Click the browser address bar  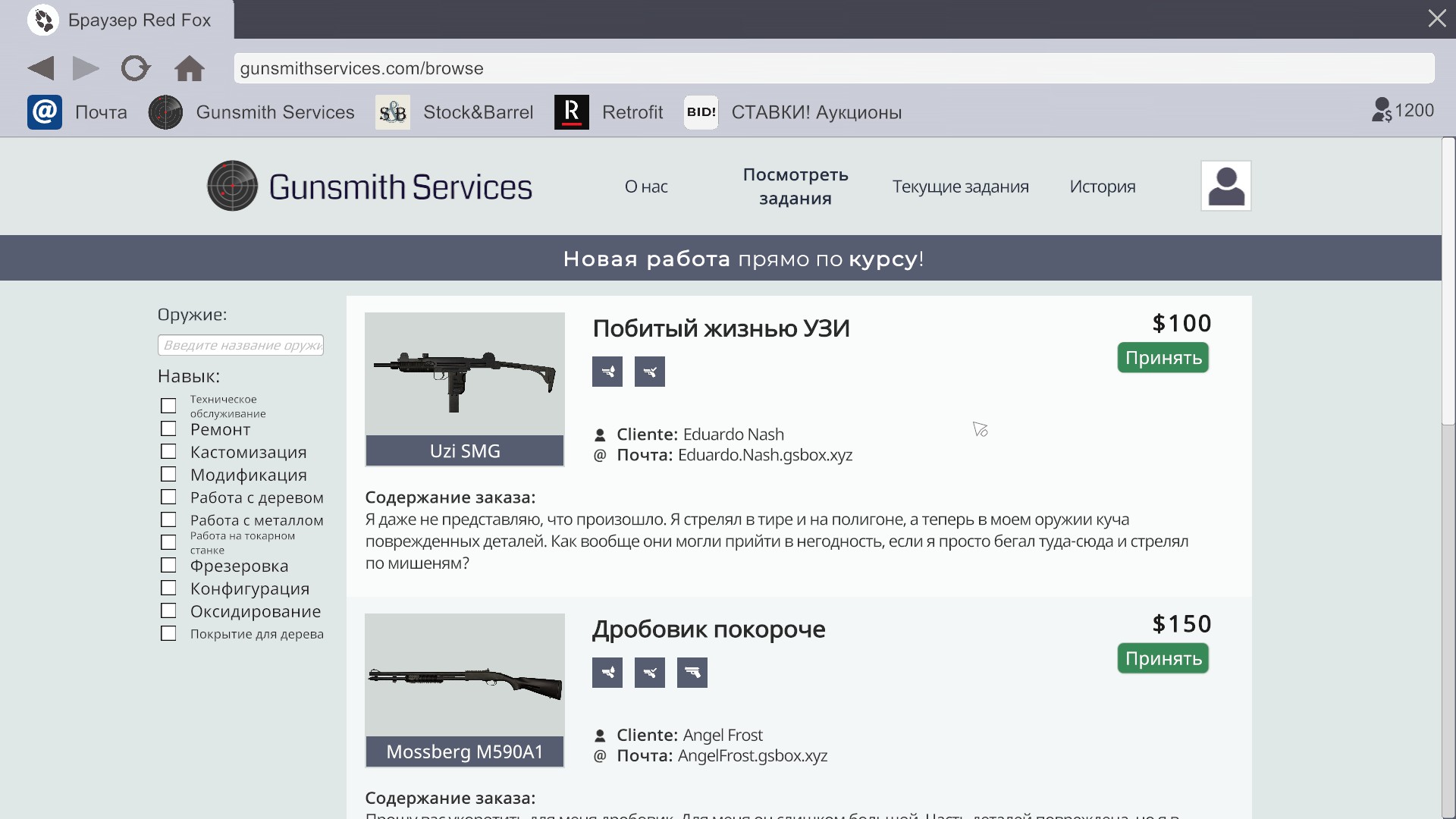click(834, 68)
